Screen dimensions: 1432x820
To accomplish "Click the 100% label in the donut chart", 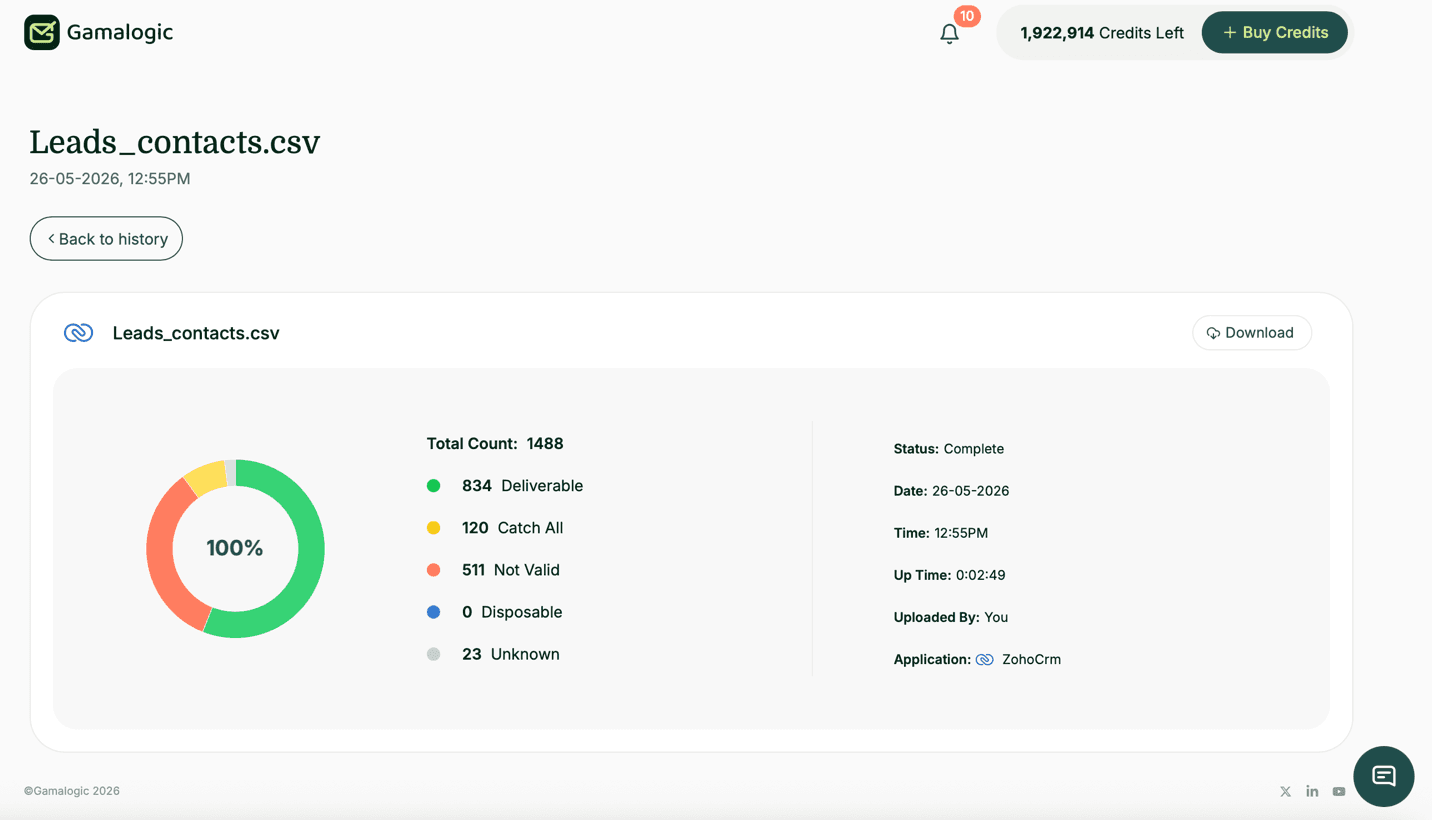I will [x=235, y=548].
